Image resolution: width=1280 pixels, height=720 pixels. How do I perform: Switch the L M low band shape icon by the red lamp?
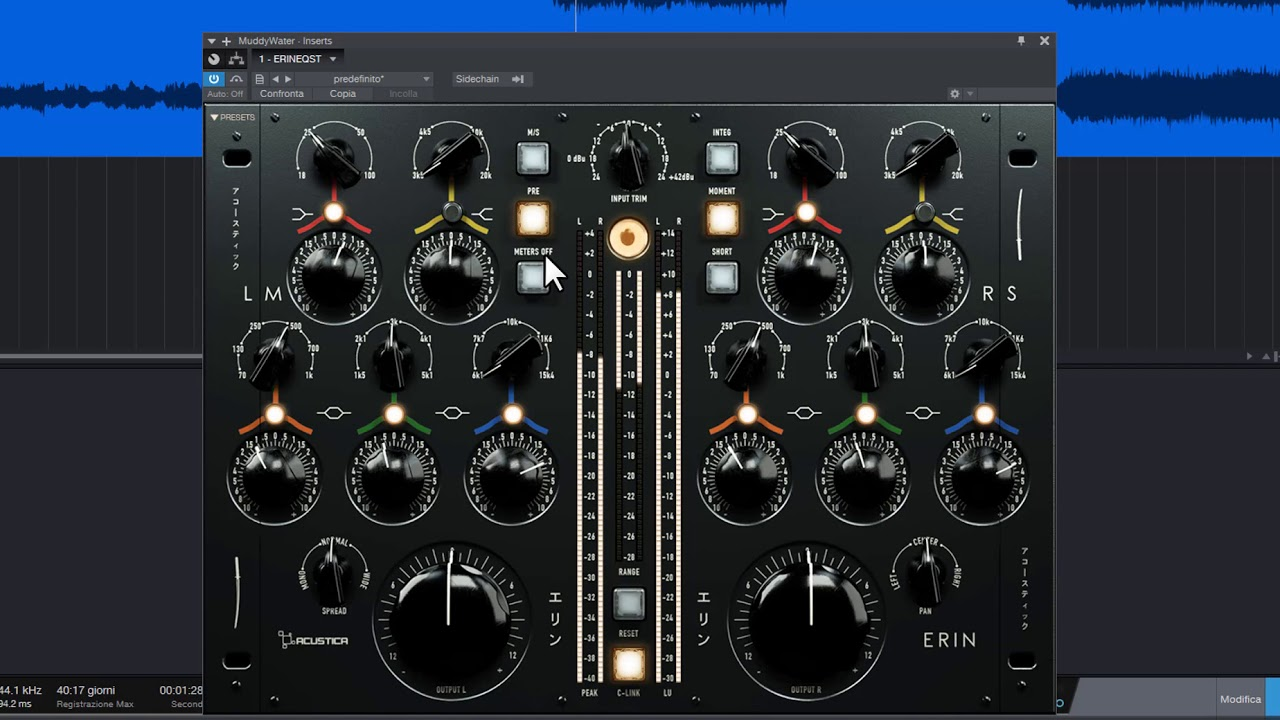tap(303, 214)
